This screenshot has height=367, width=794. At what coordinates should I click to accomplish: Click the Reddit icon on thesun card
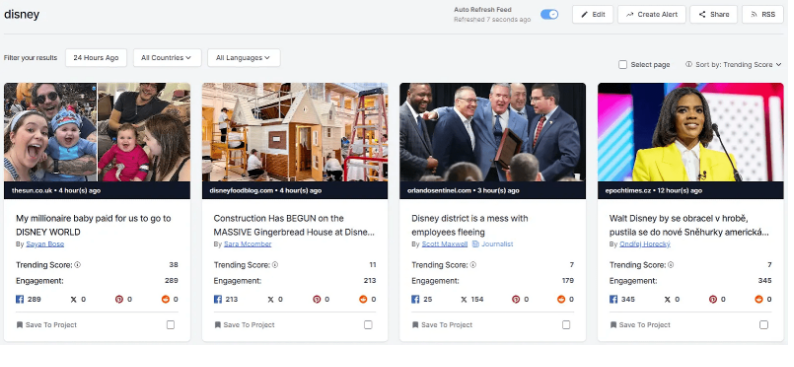point(165,299)
